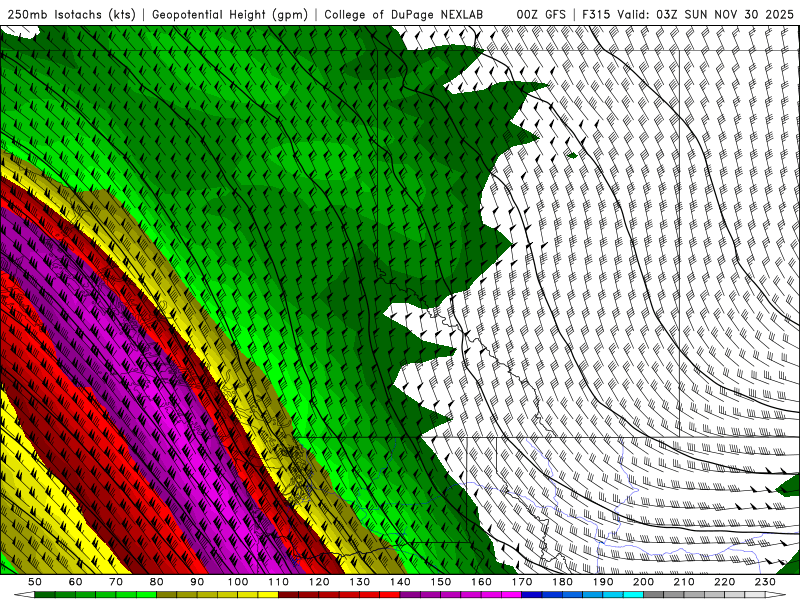Click the left arrow cap of the color bar

[24, 594]
